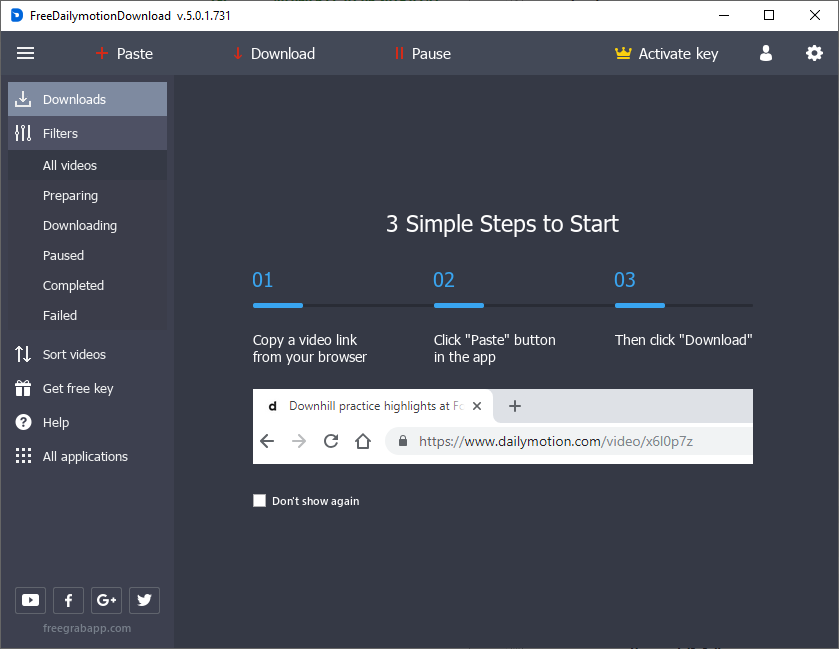The image size is (839, 649).
Task: Click the example browser screenshot image
Action: pyautogui.click(x=502, y=426)
